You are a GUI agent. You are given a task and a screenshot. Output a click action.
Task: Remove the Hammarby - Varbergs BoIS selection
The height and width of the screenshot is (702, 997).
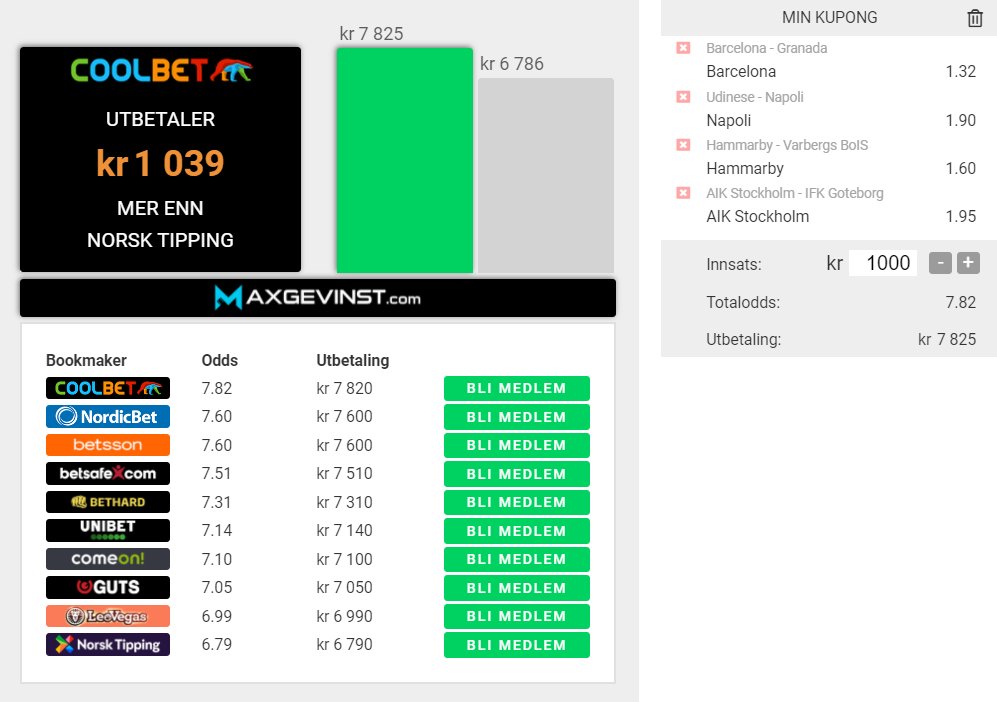(x=683, y=145)
